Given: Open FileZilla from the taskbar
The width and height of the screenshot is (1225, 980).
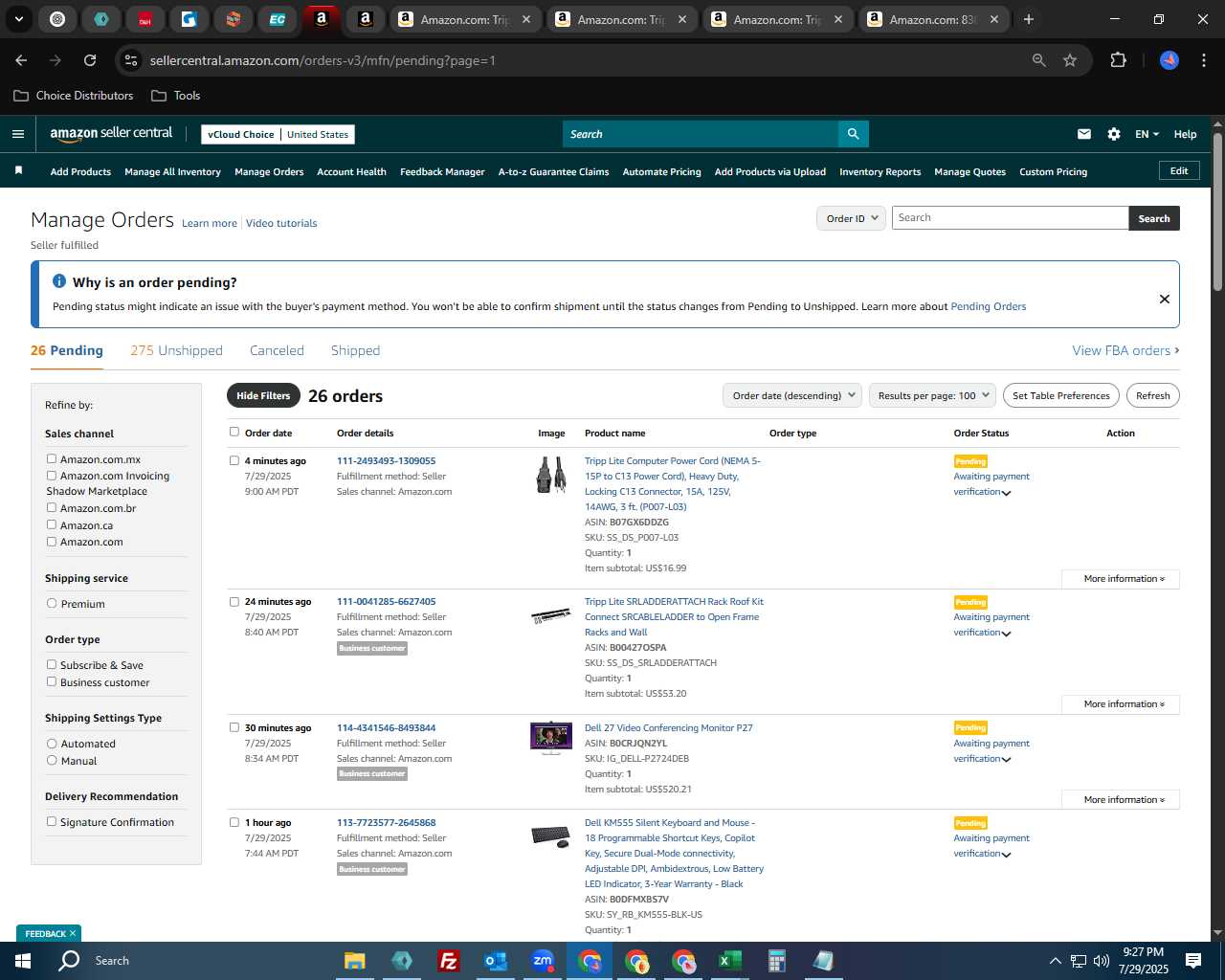Looking at the screenshot, I should [448, 961].
